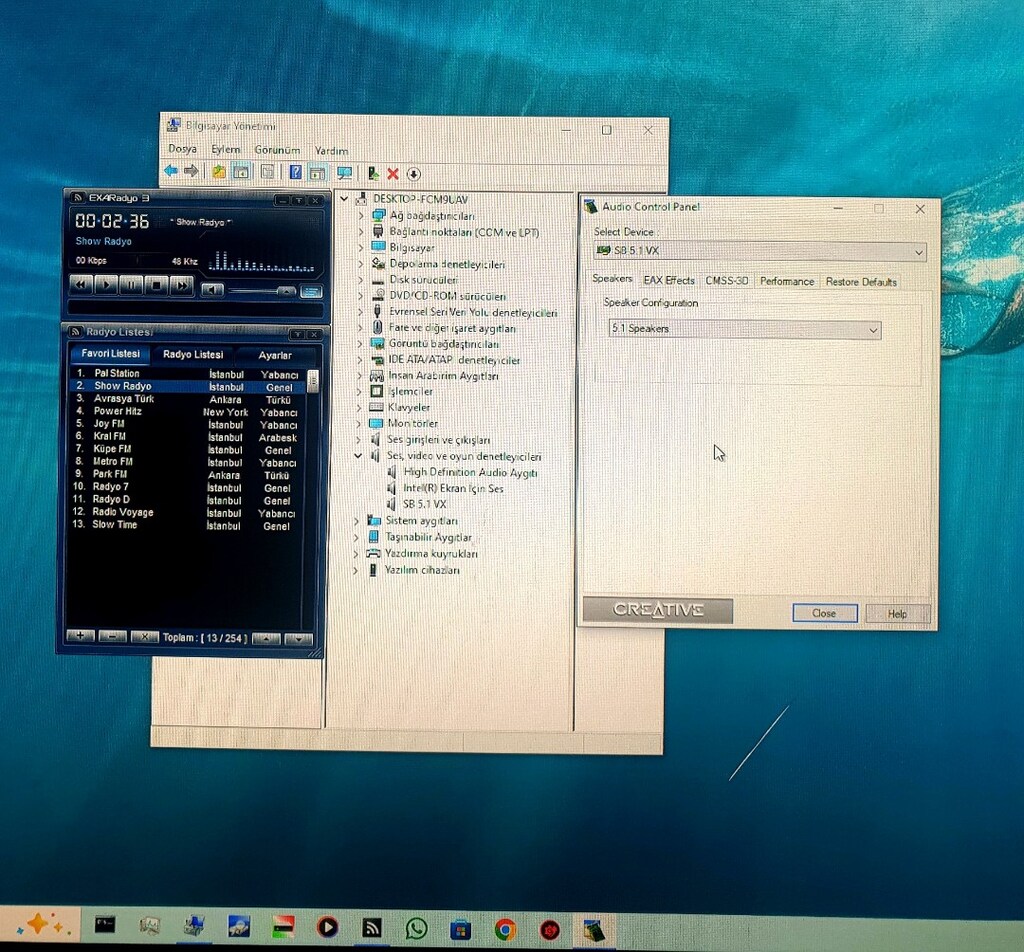Switch to the Ayarlar tab in Radyo Listesi
The width and height of the screenshot is (1024, 952).
click(x=275, y=355)
